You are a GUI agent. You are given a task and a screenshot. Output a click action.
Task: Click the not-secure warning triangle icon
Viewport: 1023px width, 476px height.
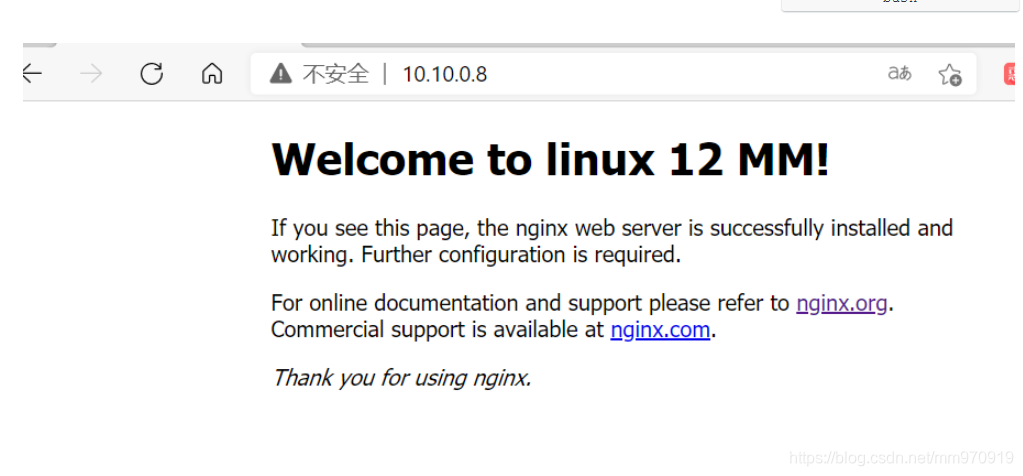point(281,74)
